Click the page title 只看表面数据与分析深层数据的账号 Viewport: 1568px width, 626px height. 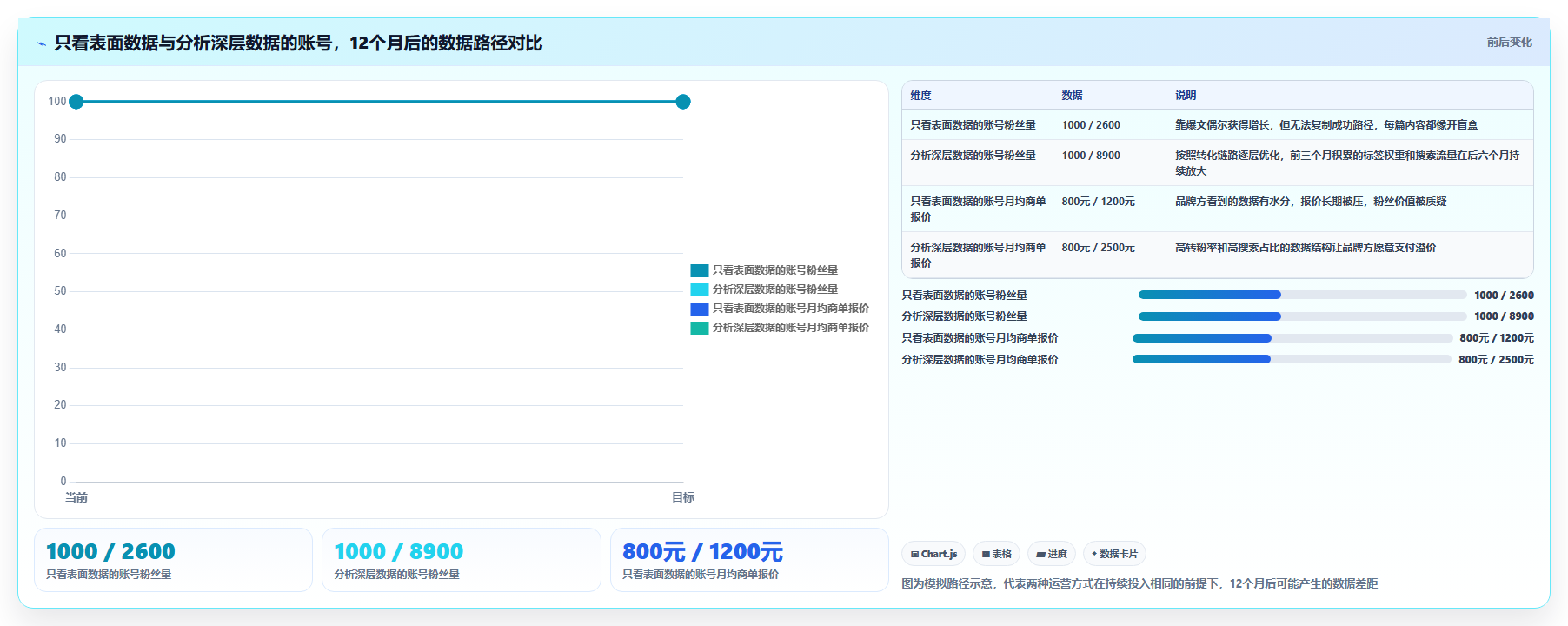pyautogui.click(x=298, y=43)
